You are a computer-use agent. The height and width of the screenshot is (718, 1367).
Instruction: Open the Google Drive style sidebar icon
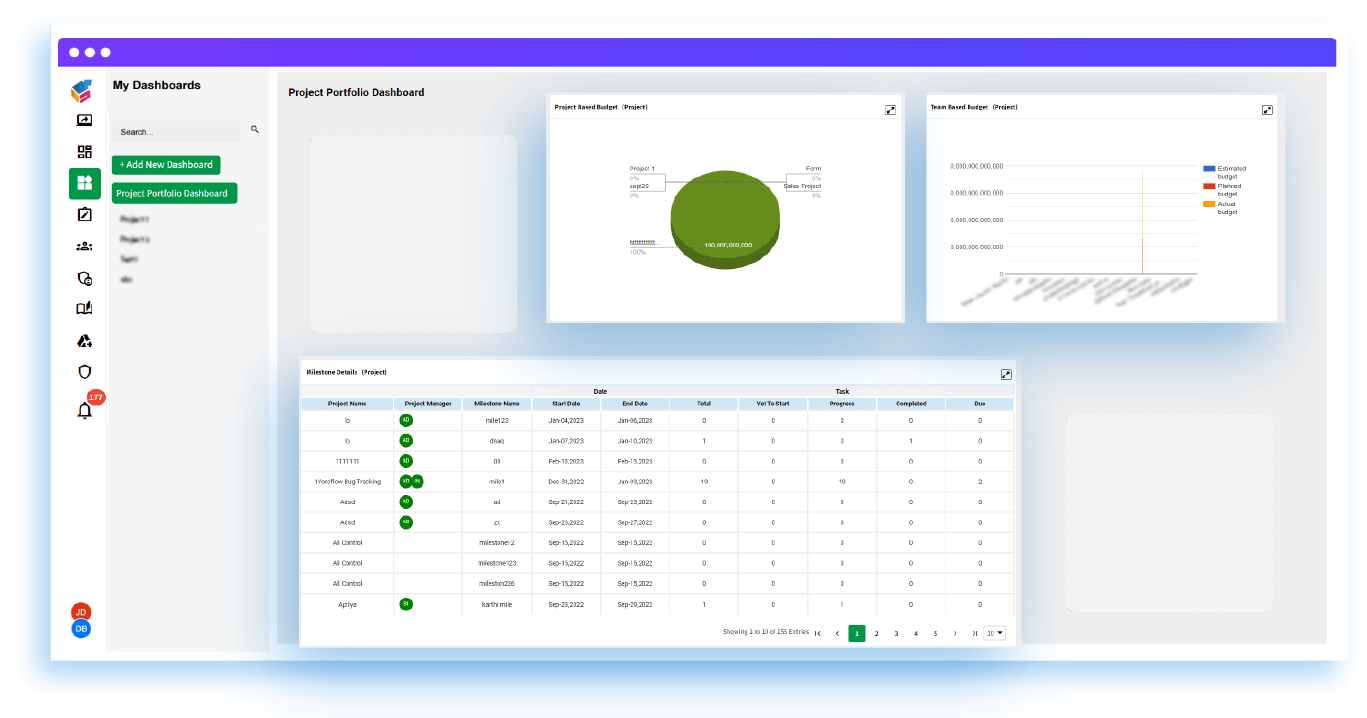coord(84,341)
